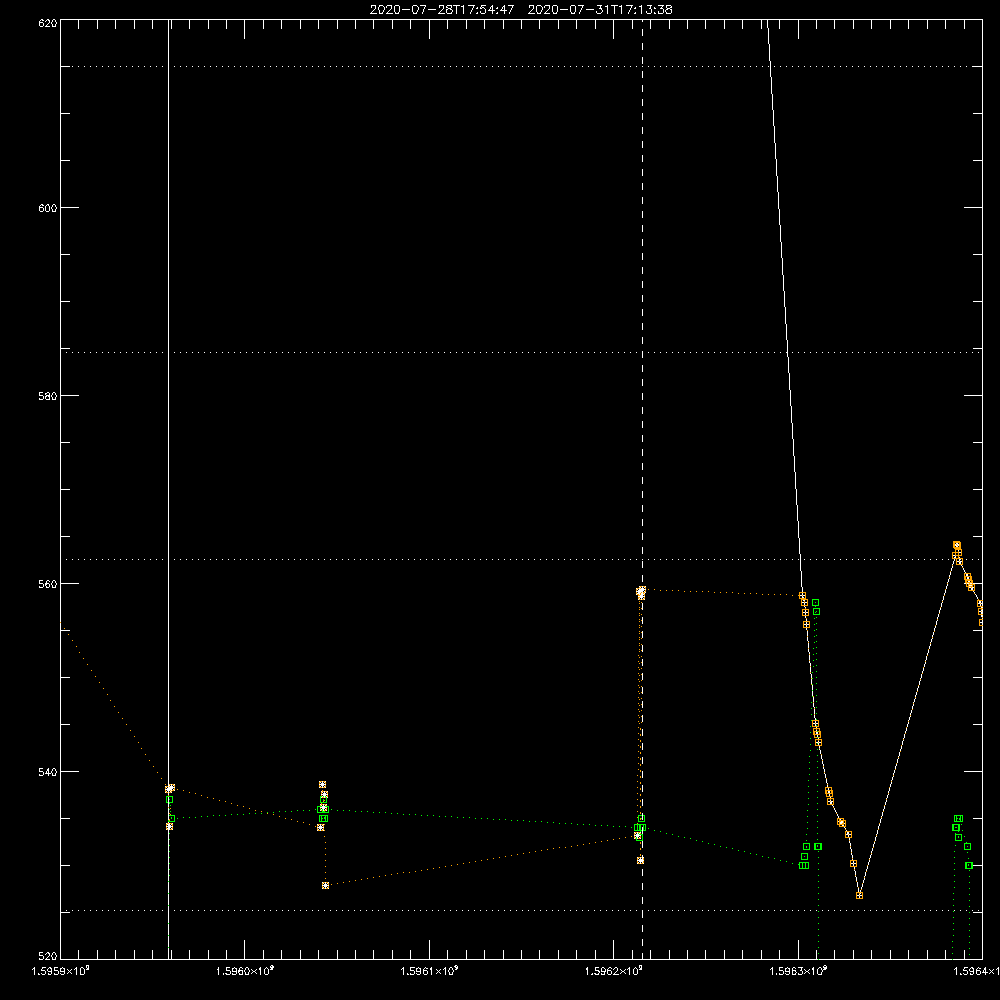Click the x-axis label 1.5959×10⁹
Viewport: 1000px width, 1000px height.
[61, 971]
